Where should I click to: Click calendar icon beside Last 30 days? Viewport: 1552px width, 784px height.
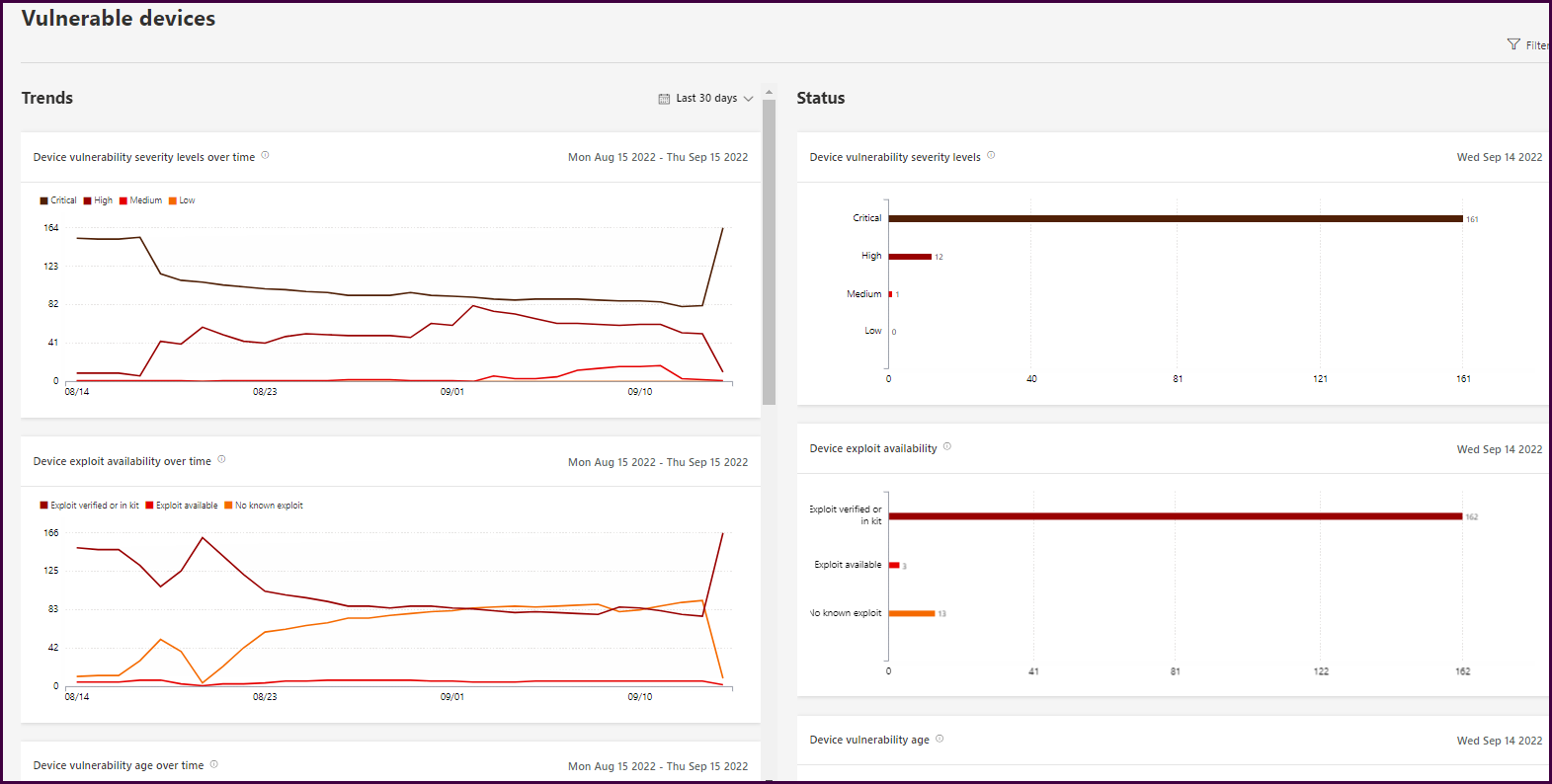[x=664, y=99]
